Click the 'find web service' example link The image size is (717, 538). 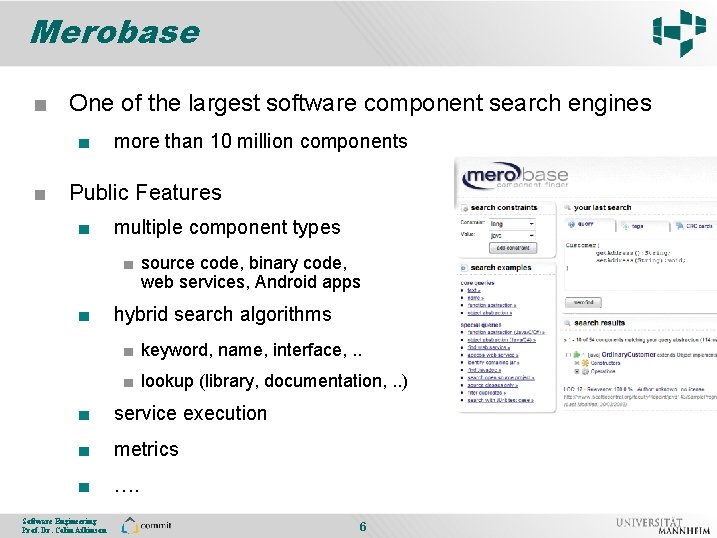tap(489, 348)
